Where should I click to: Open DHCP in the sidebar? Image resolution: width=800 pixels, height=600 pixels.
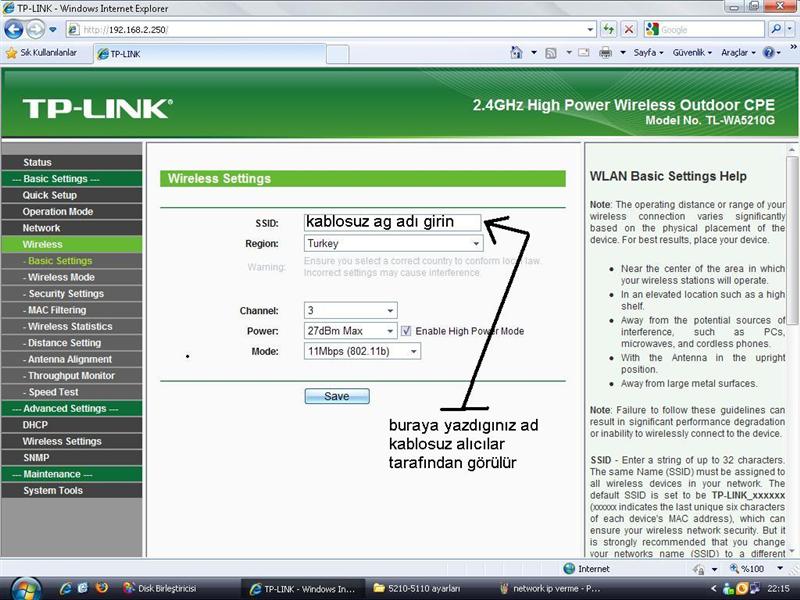tap(72, 424)
